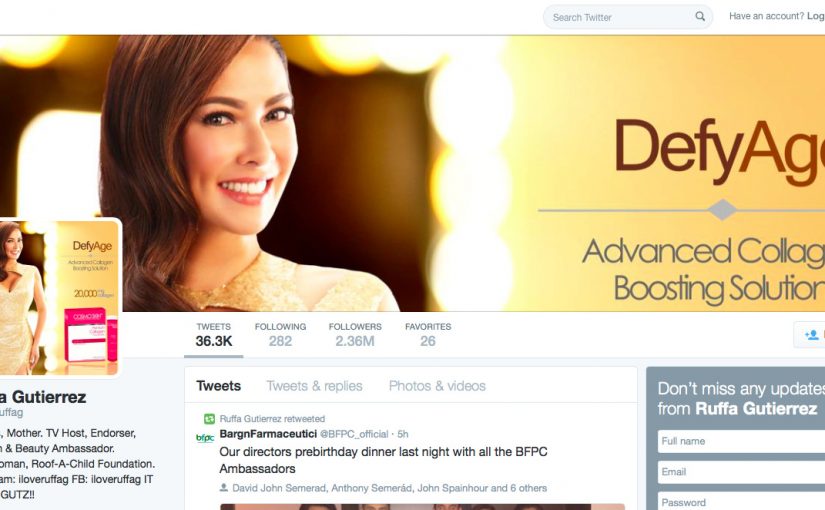Select the Tweets timeline tab

coord(218,386)
